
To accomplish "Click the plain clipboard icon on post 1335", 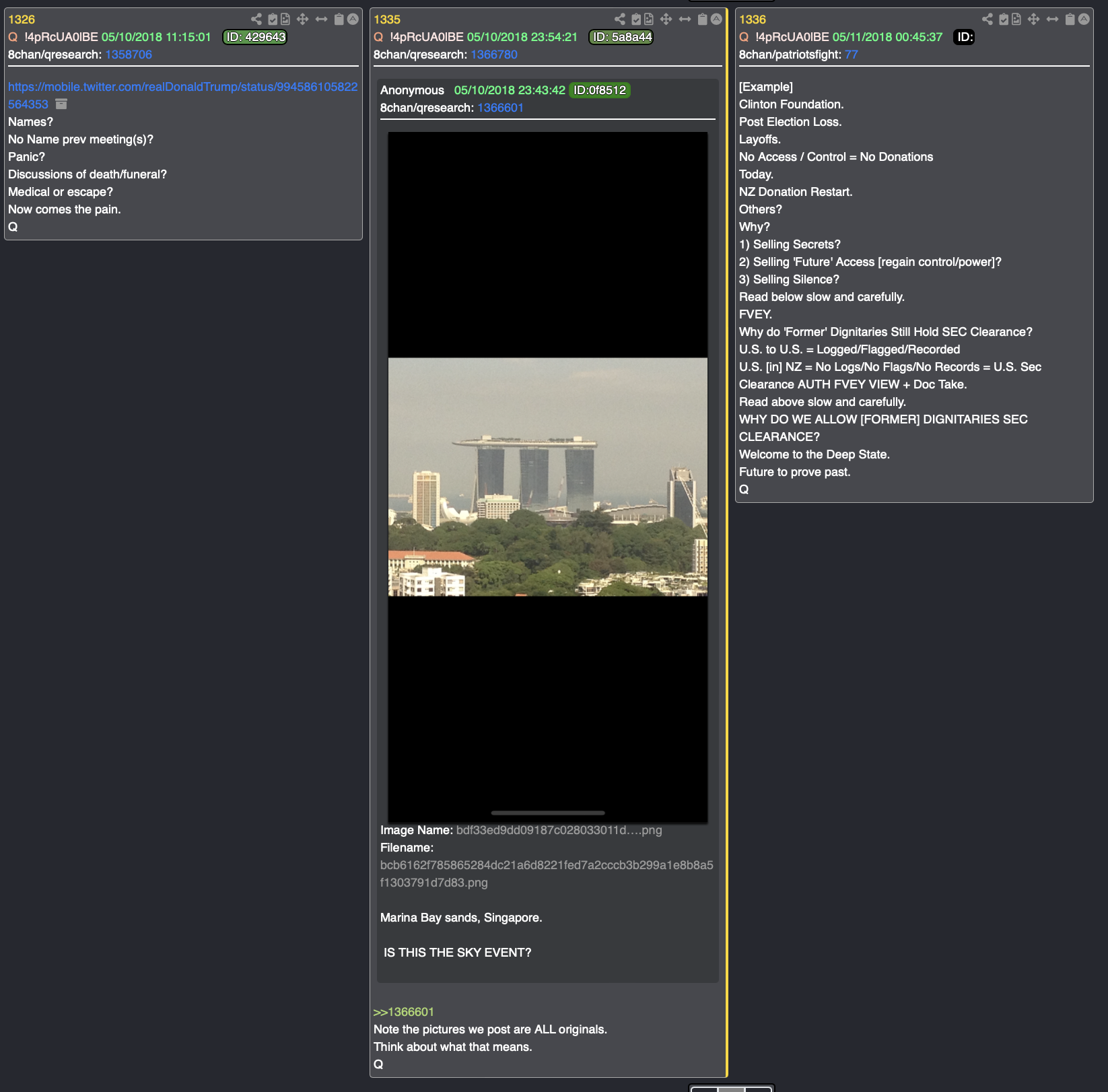I will (x=703, y=20).
